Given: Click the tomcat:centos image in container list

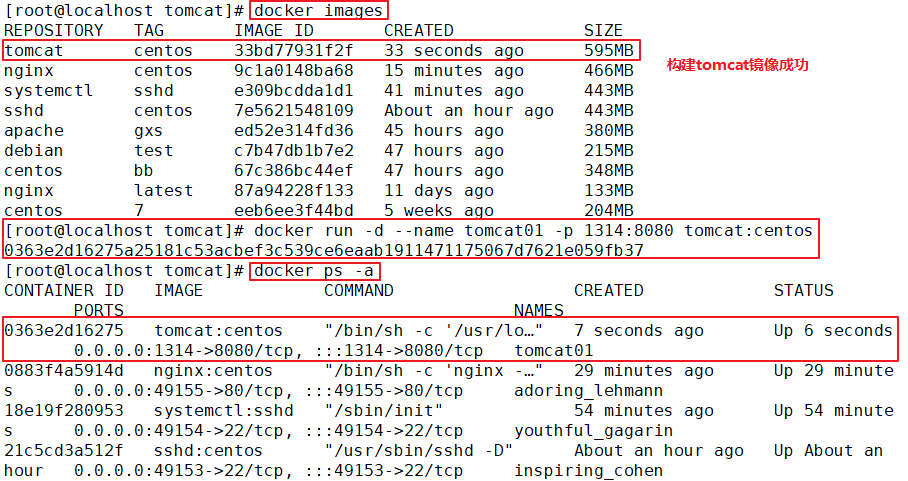Looking at the screenshot, I should coord(218,331).
